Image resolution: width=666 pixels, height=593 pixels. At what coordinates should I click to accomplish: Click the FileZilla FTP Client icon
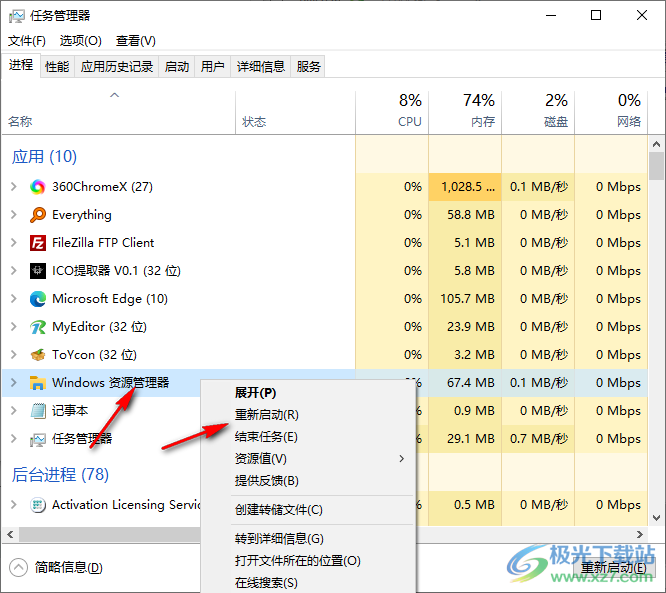tap(37, 243)
